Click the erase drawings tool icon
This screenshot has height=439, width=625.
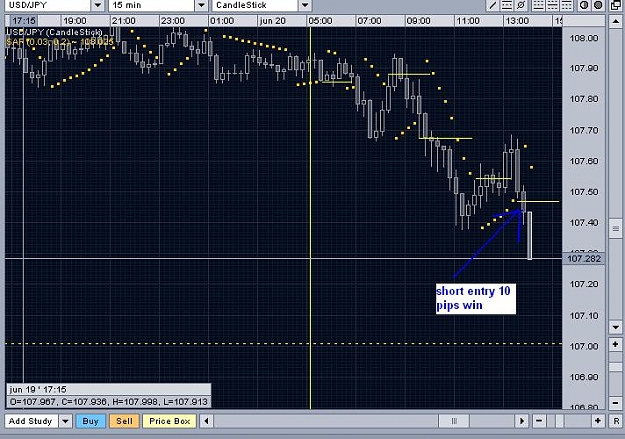pos(521,5)
